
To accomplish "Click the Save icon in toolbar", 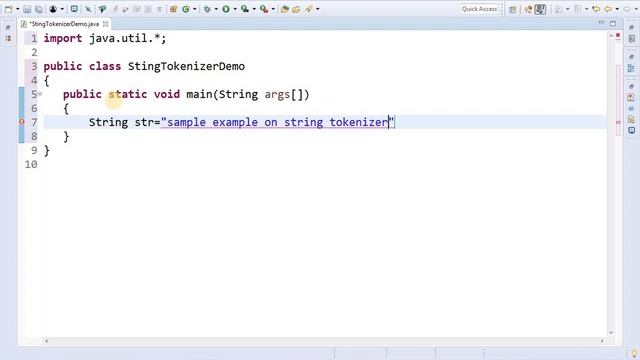I will (27, 9).
